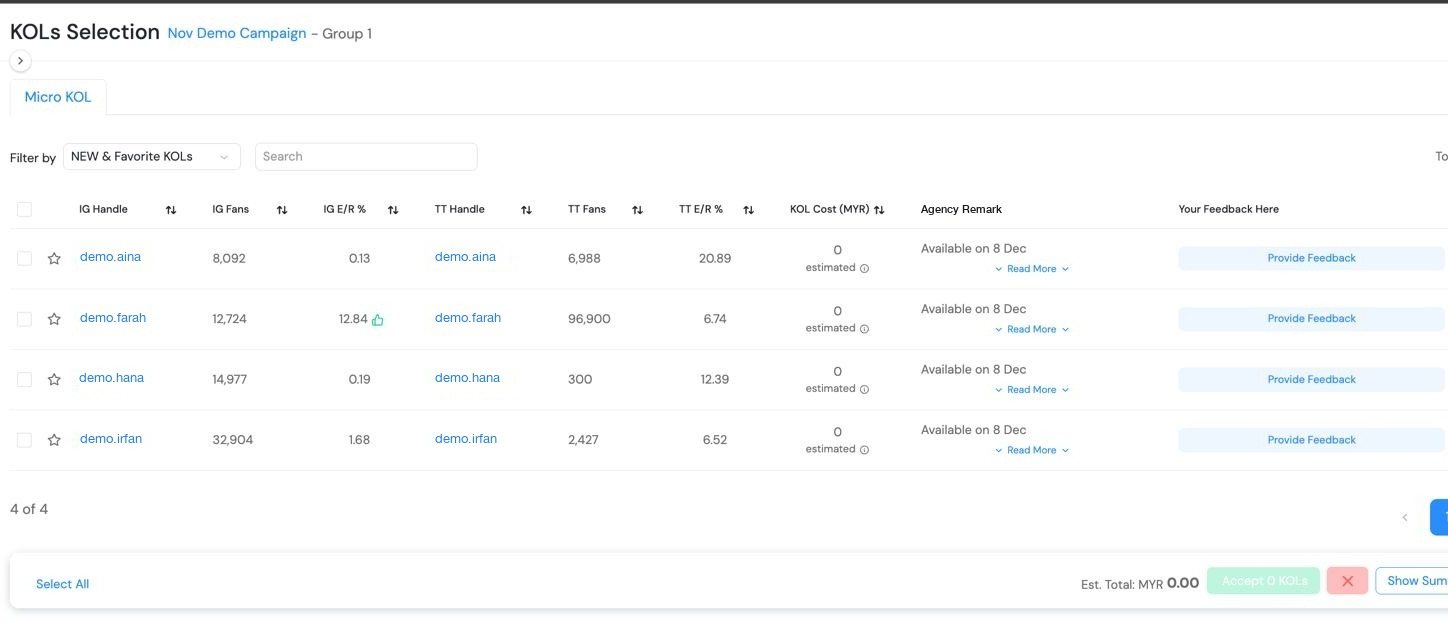Click the Show Summary button
1448x634 pixels.
click(x=1411, y=581)
